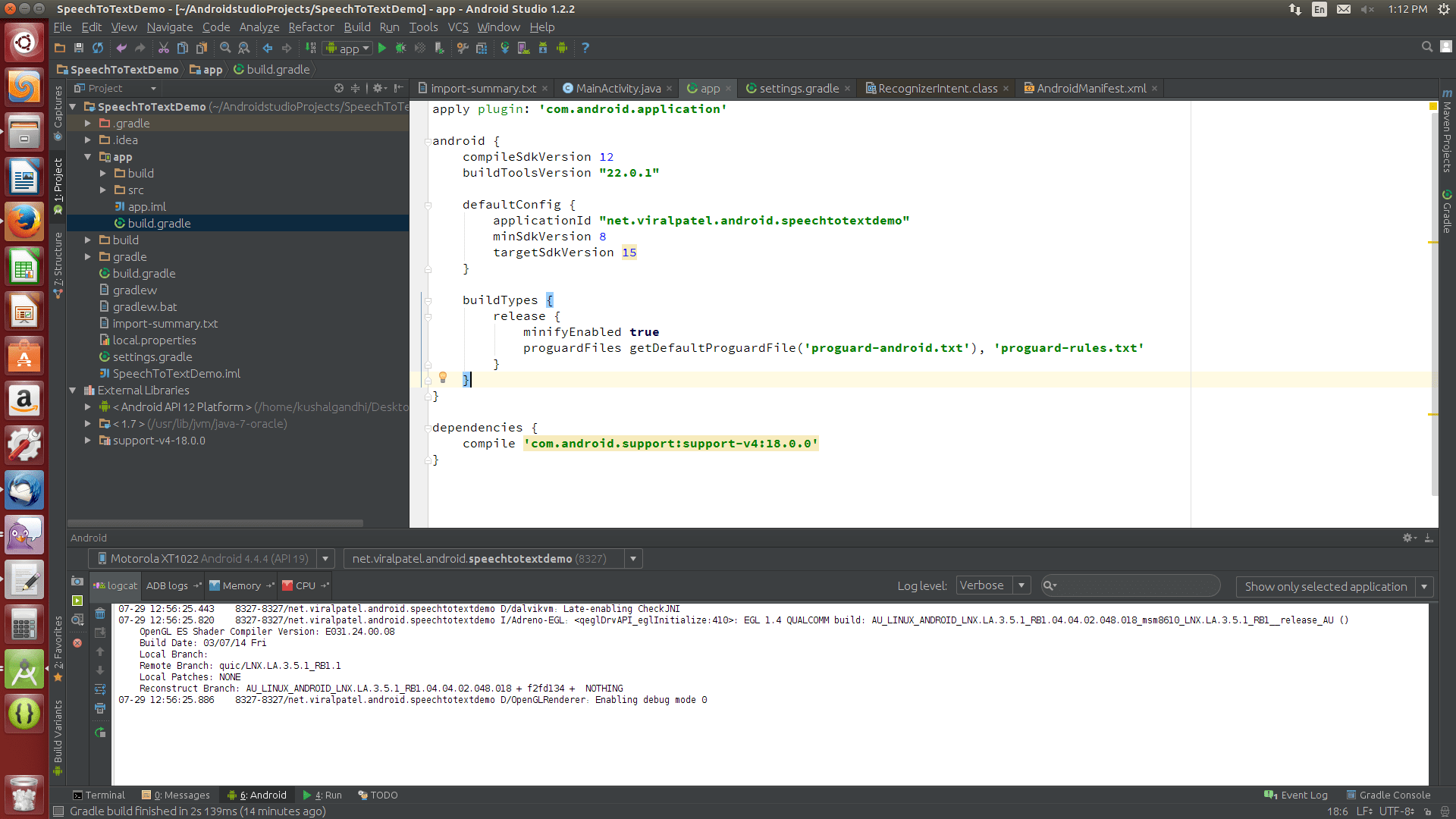Toggle the Gradle side panel
The width and height of the screenshot is (1456, 819).
[1447, 212]
